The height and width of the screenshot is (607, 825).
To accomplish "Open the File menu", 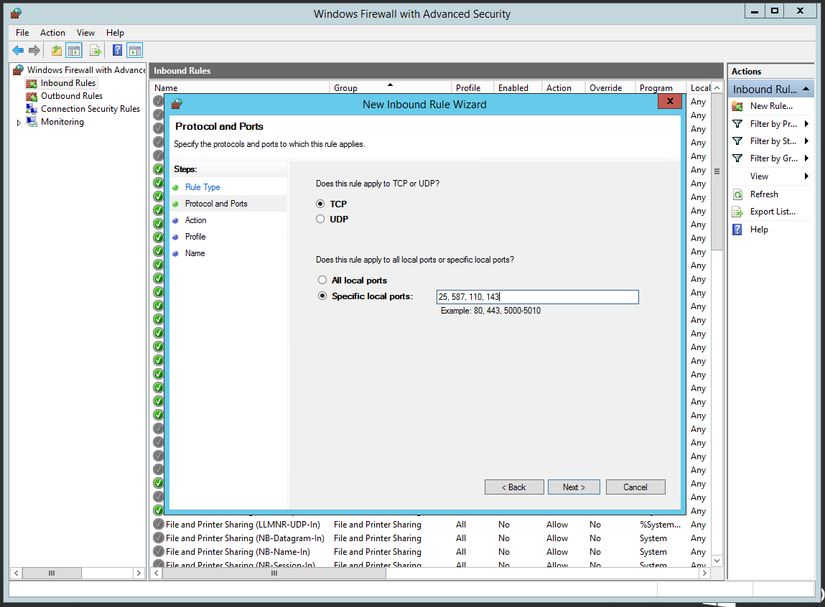I will [x=22, y=33].
